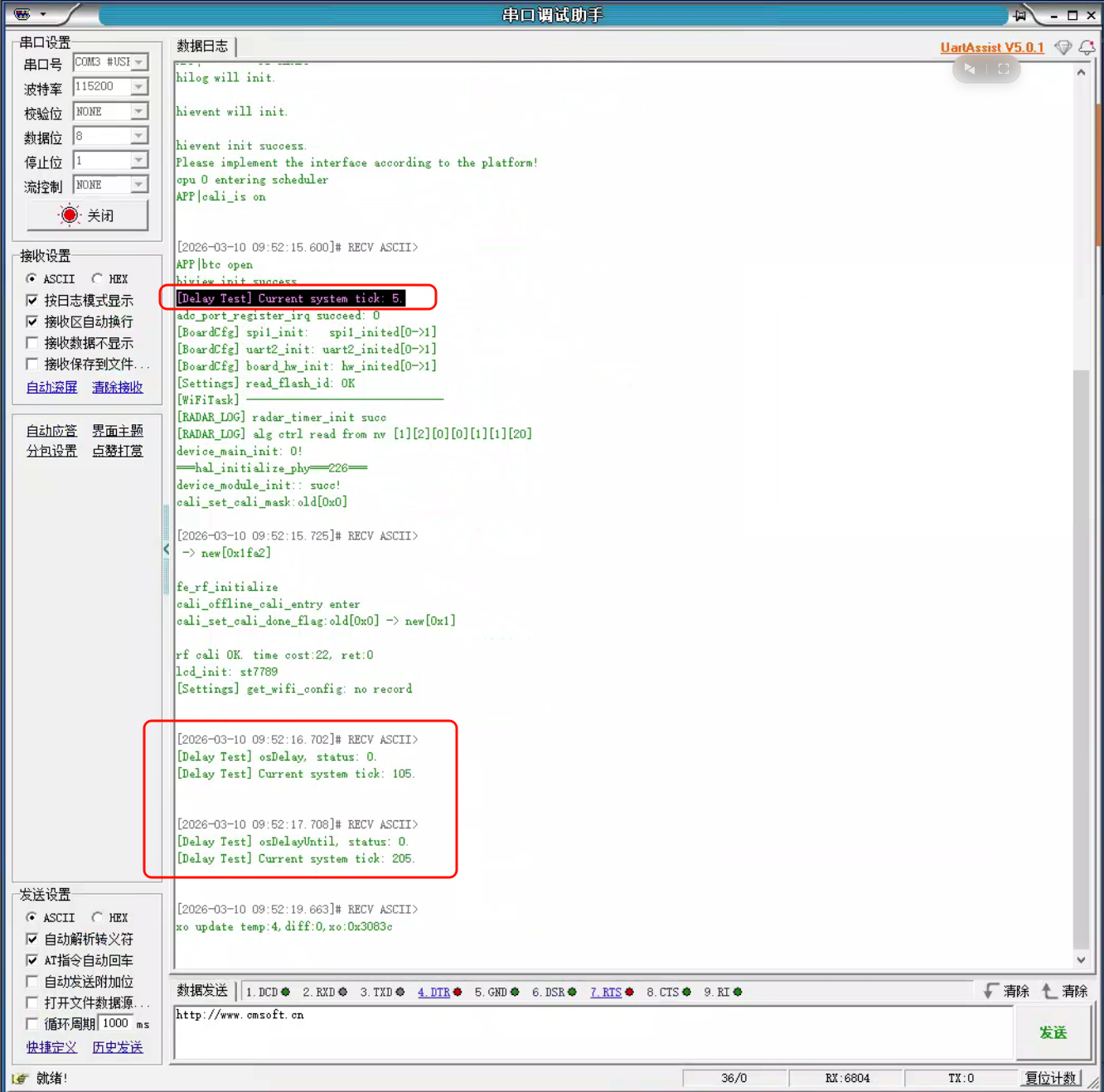The width and height of the screenshot is (1104, 1092).
Task: Click the ready status icon at bottom left
Action: click(x=21, y=1078)
